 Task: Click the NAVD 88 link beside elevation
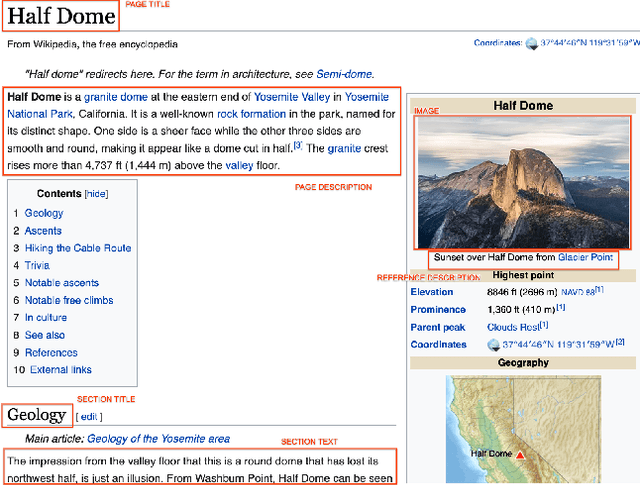point(577,292)
